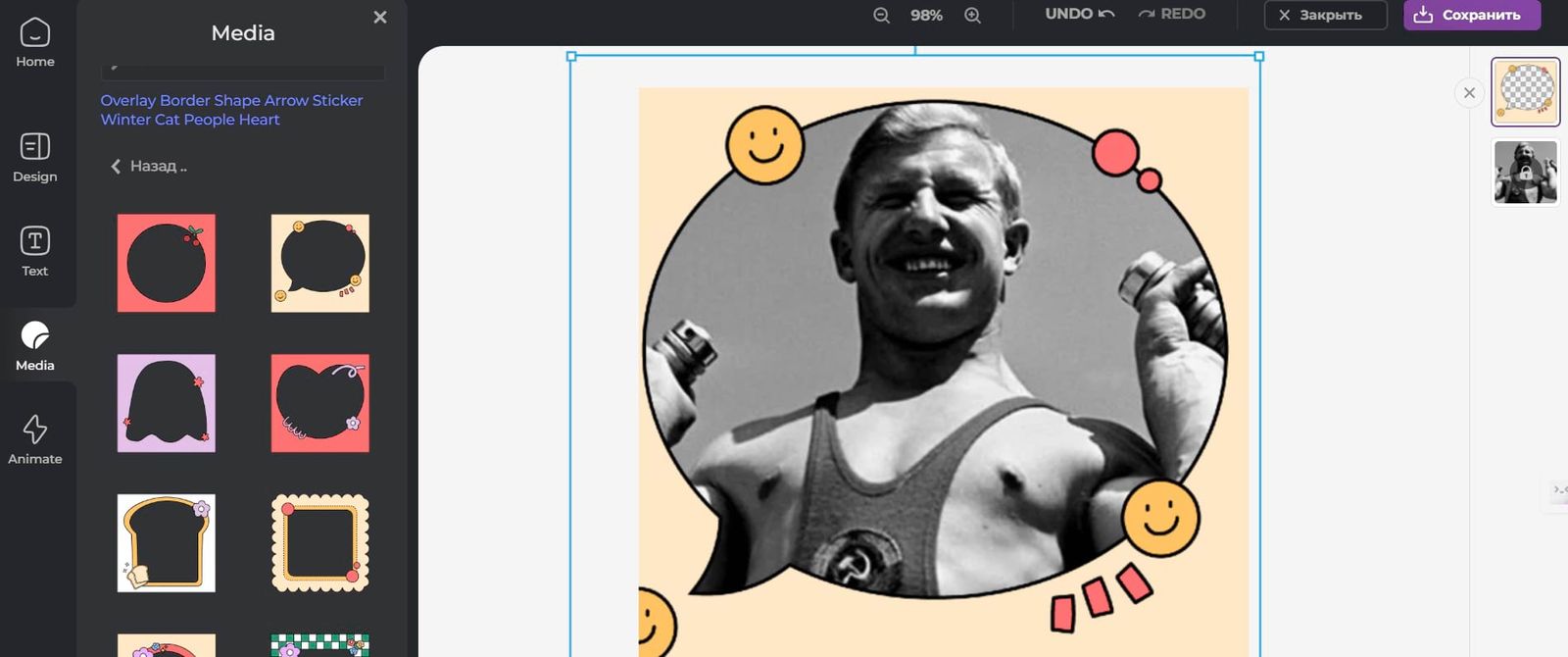1568x657 pixels.
Task: Select the toast bread frame
Action: pyautogui.click(x=167, y=543)
